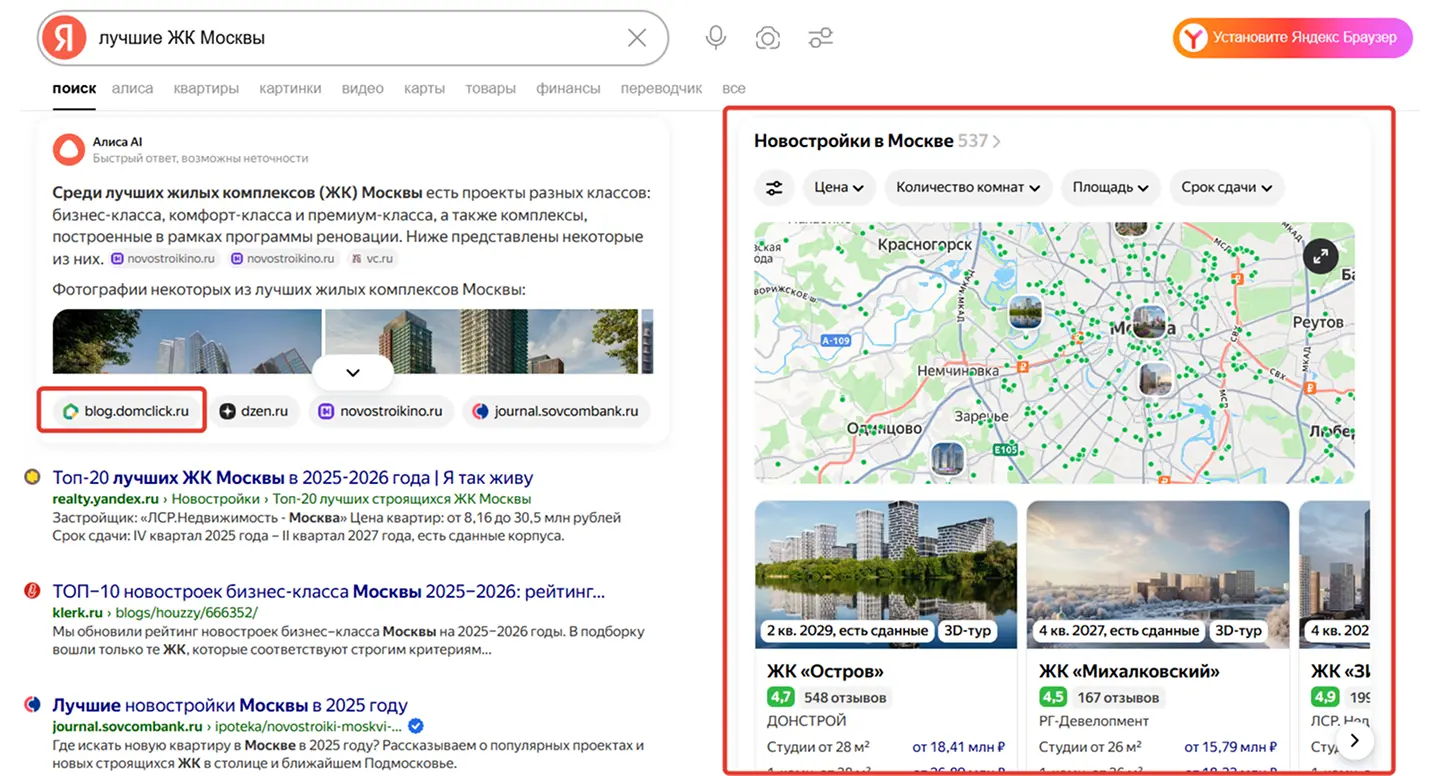This screenshot has height=776, width=1440.
Task: Open the Цена filter dropdown
Action: click(839, 187)
